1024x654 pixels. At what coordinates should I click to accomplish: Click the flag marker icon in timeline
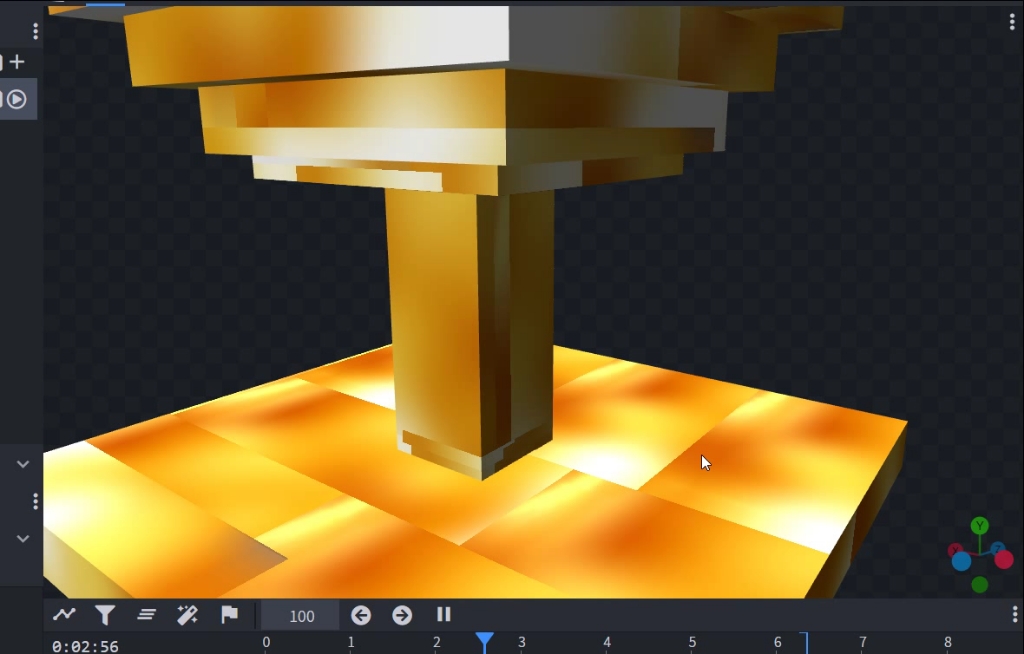[229, 615]
